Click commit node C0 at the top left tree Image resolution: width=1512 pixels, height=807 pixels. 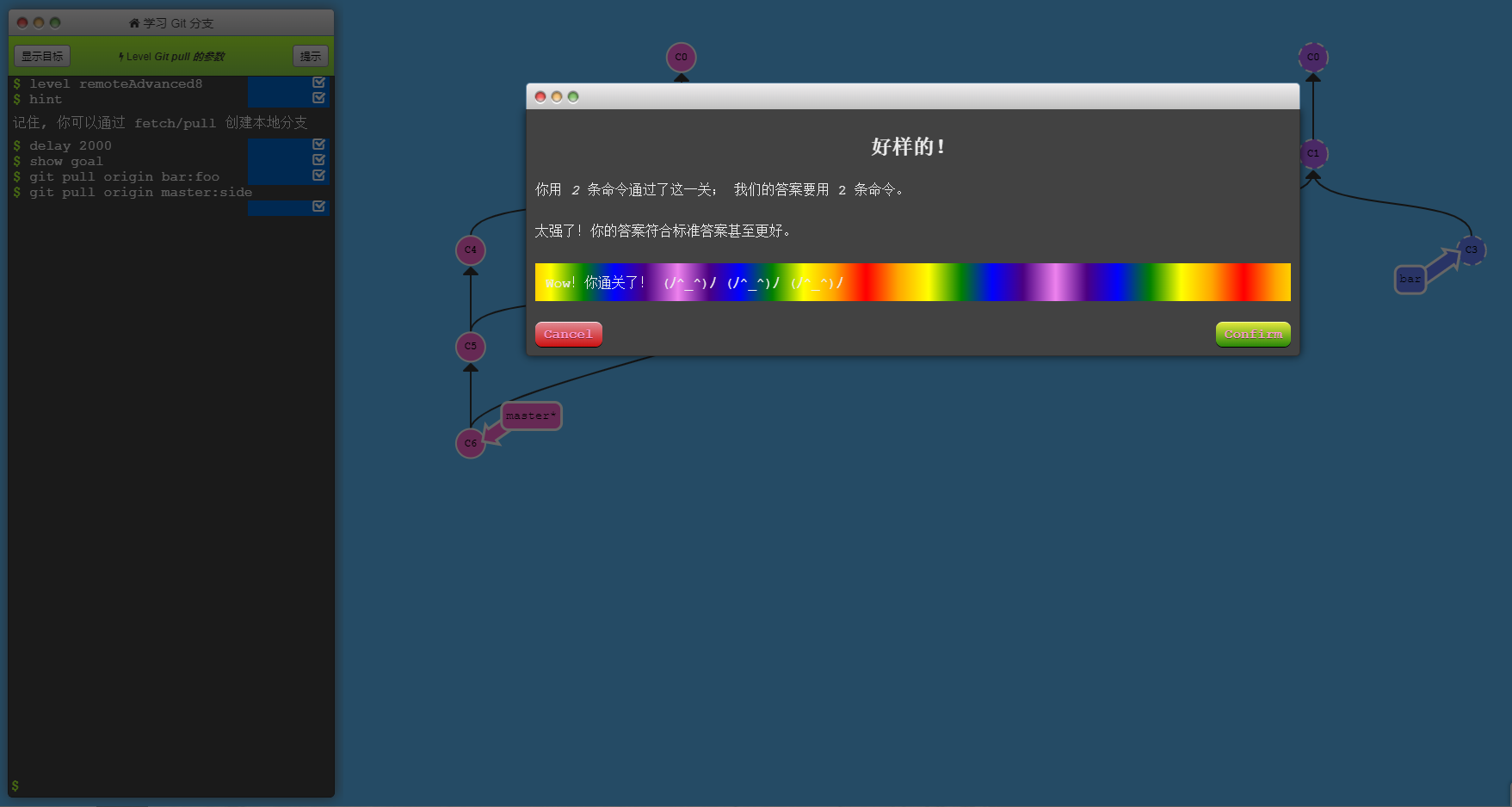[x=681, y=57]
